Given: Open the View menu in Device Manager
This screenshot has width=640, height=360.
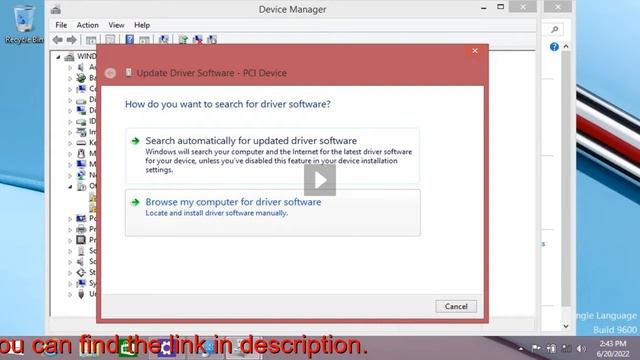Looking at the screenshot, I should pyautogui.click(x=116, y=25).
